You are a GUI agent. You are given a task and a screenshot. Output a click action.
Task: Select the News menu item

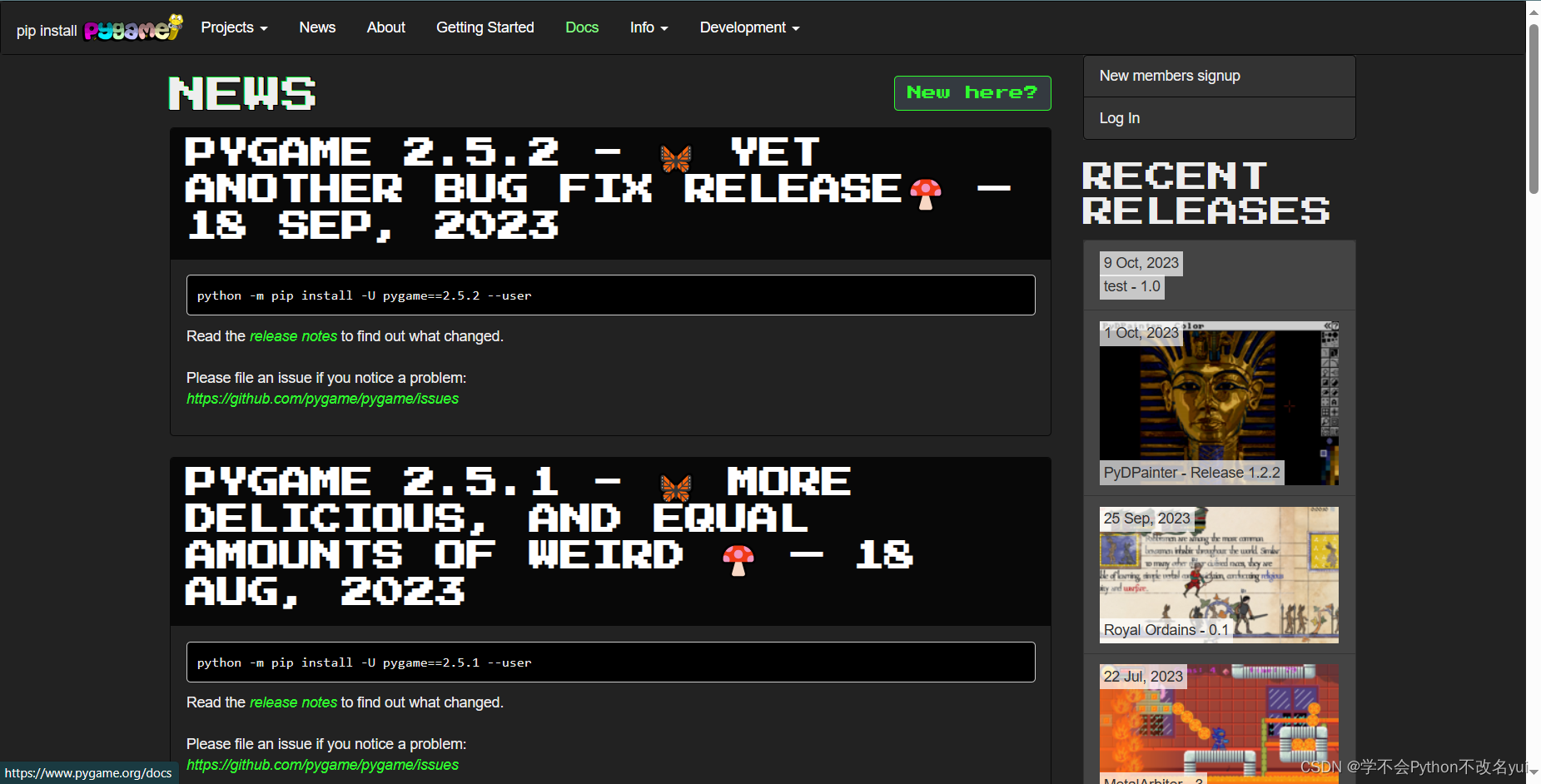pos(317,27)
